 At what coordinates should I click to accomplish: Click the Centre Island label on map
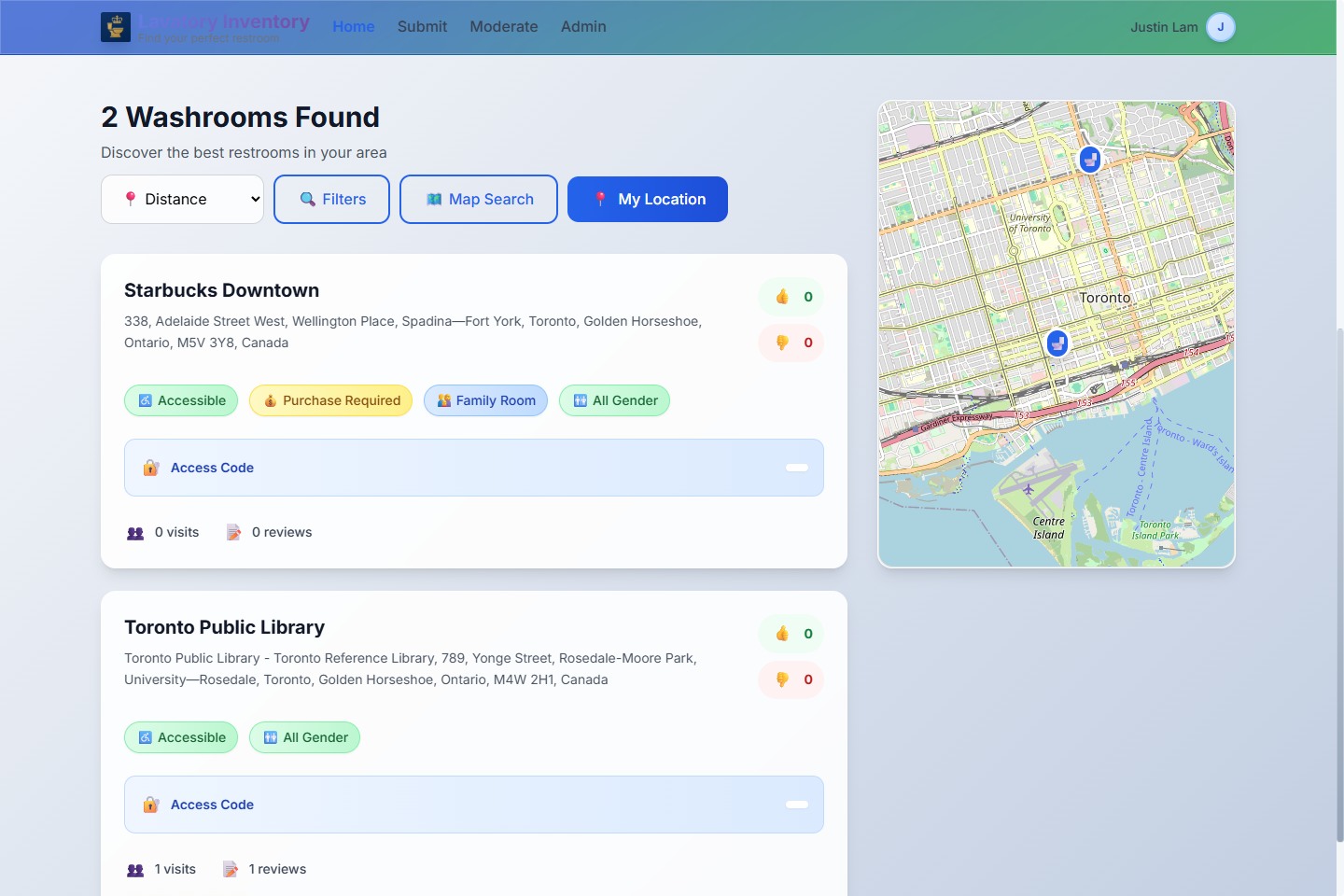pos(1049,528)
